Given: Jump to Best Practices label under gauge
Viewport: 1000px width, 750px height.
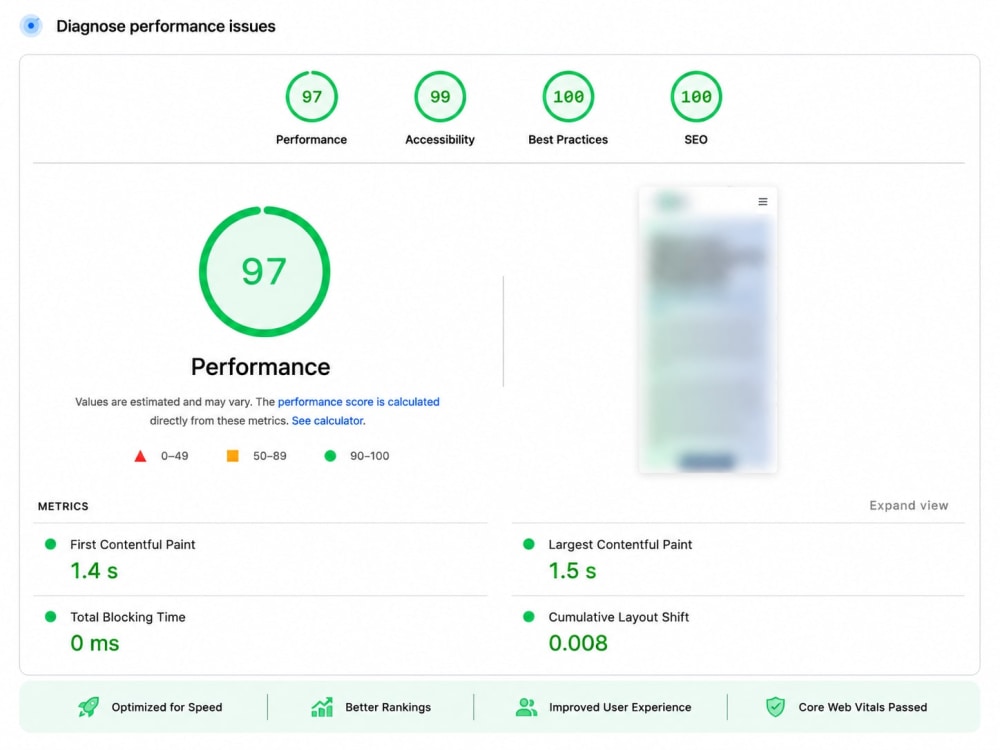Looking at the screenshot, I should coord(568,140).
